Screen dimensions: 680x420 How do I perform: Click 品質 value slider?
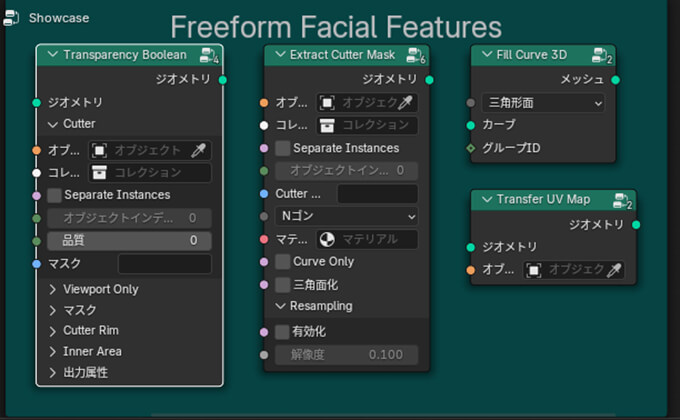click(129, 240)
